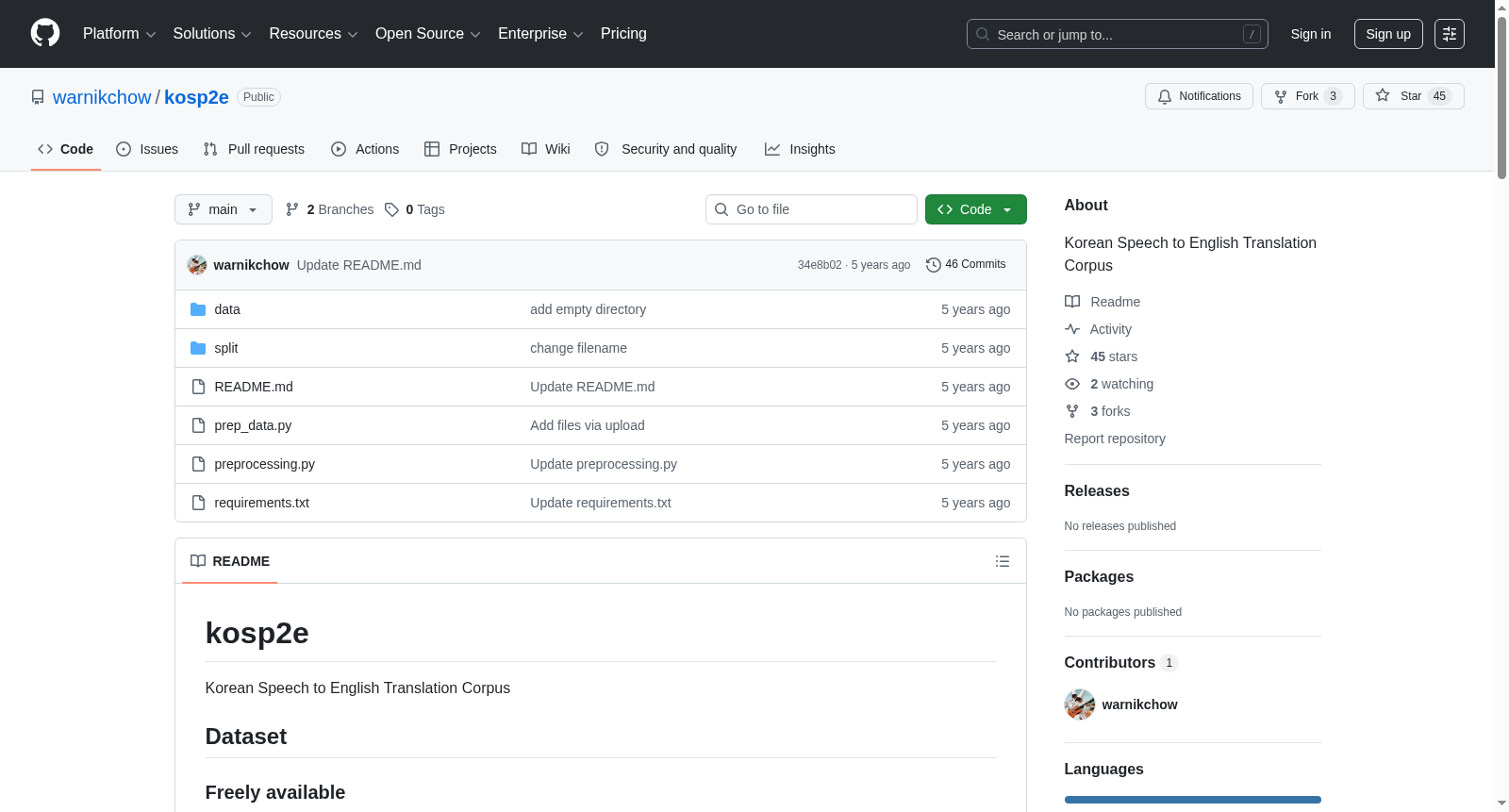This screenshot has height=812, width=1509.
Task: Switch to the Wiki tab
Action: [x=546, y=149]
